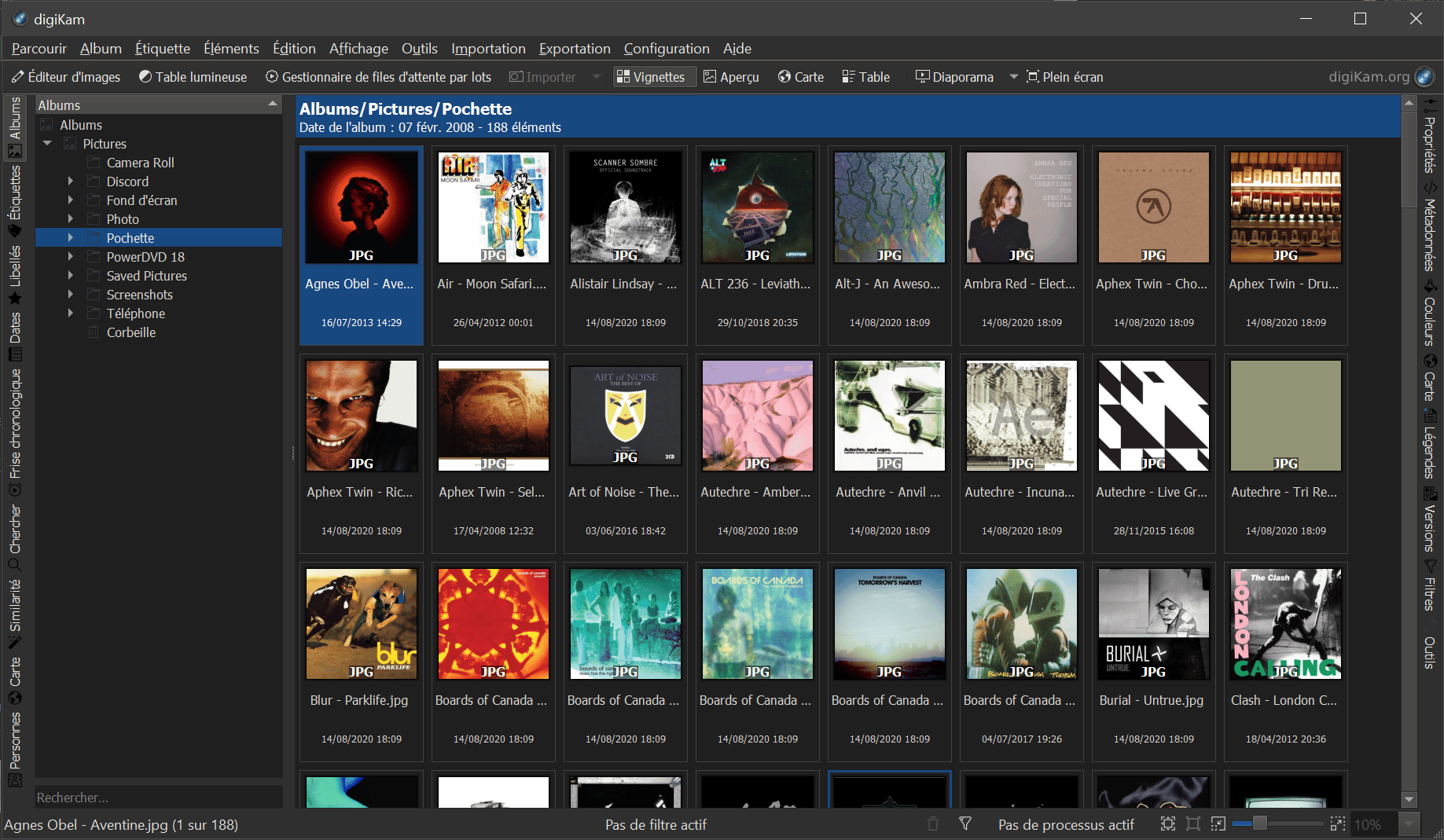Expand the Photo album
The height and width of the screenshot is (840, 1444).
[x=71, y=218]
